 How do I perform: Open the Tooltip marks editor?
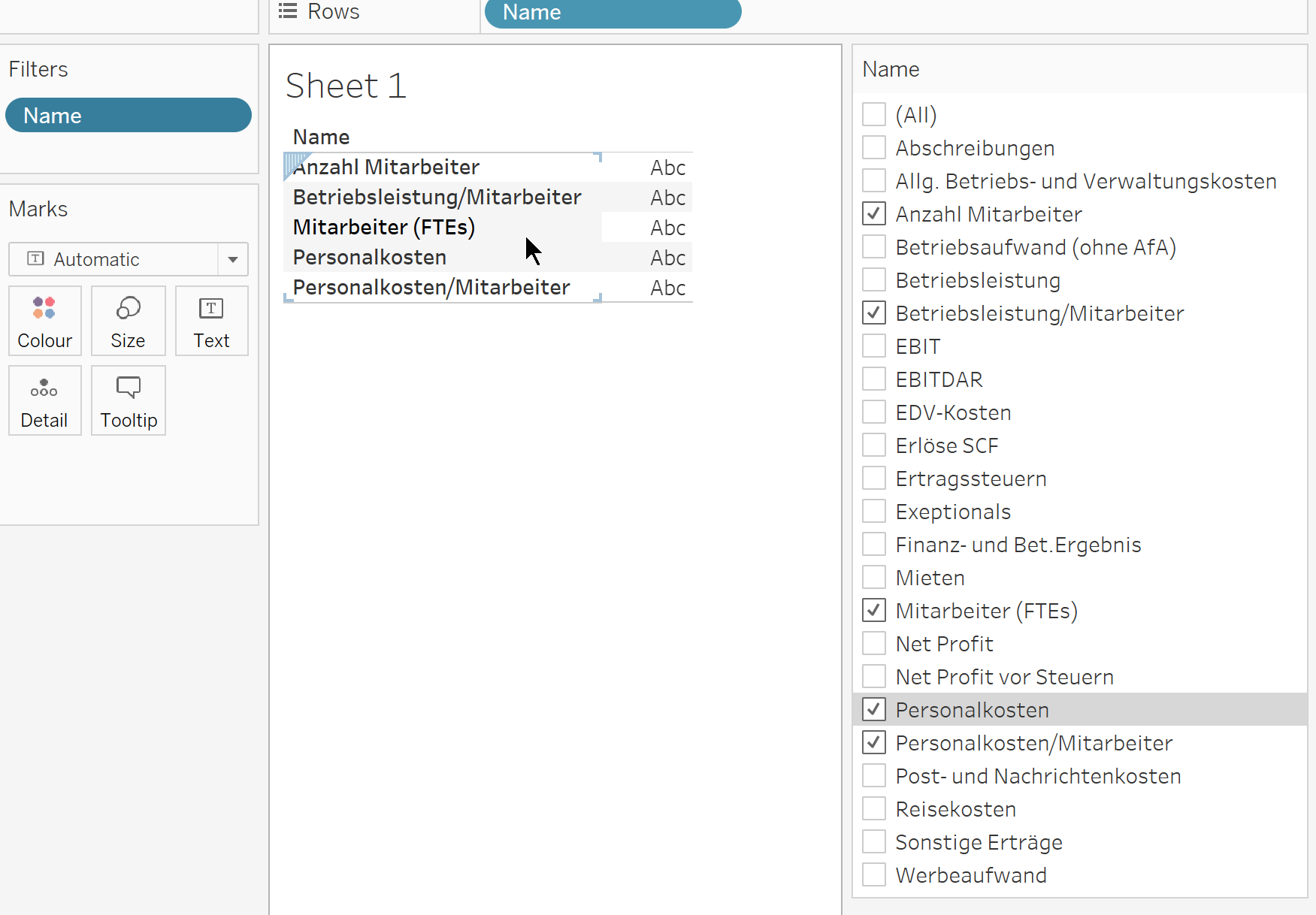point(129,400)
